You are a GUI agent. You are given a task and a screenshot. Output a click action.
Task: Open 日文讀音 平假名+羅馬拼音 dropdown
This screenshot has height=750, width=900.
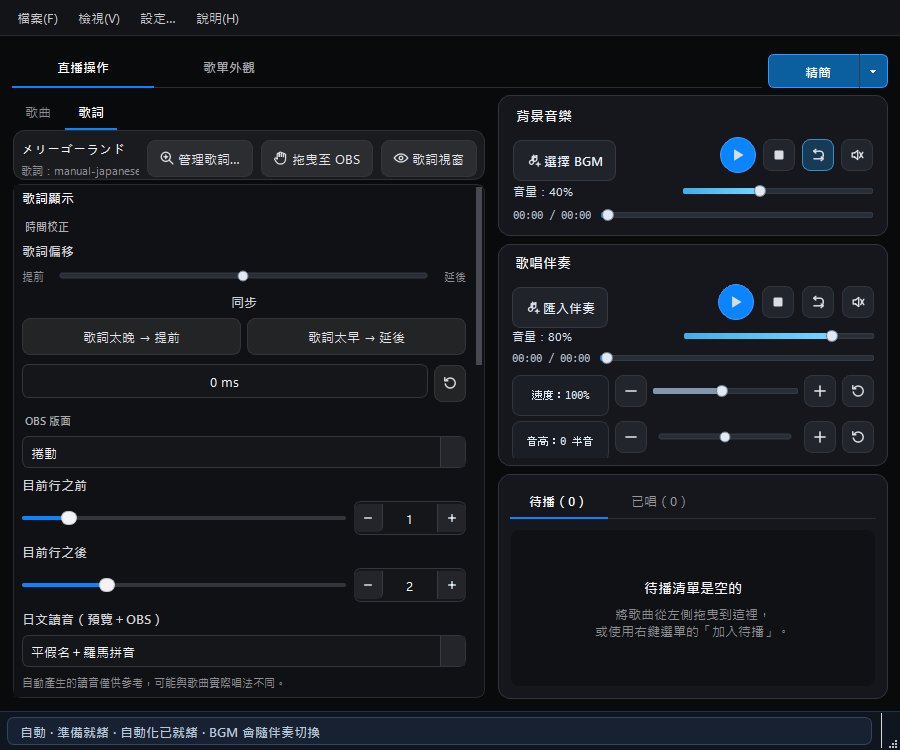point(244,651)
